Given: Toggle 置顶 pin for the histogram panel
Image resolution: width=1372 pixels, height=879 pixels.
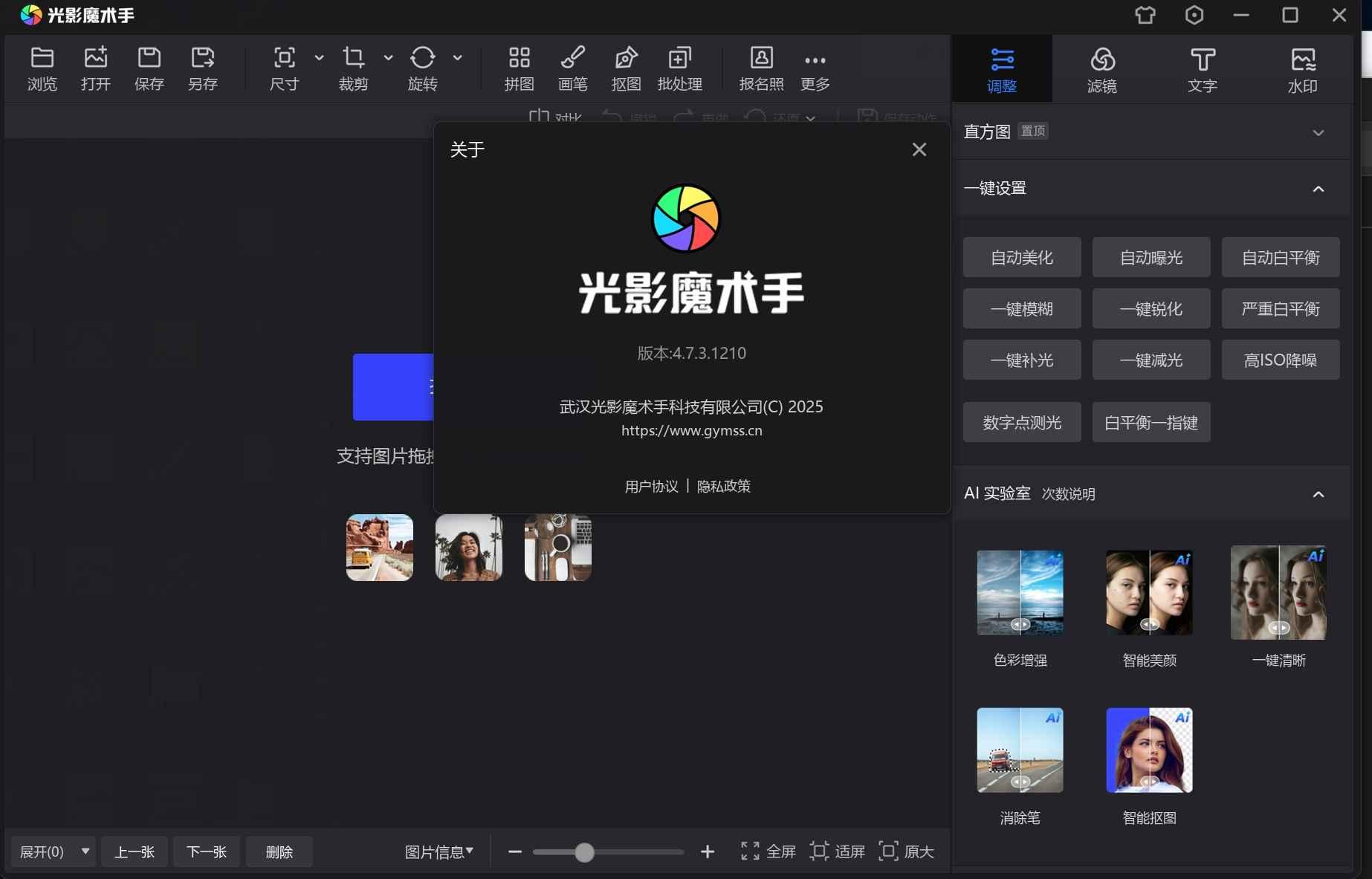Looking at the screenshot, I should pyautogui.click(x=1032, y=131).
